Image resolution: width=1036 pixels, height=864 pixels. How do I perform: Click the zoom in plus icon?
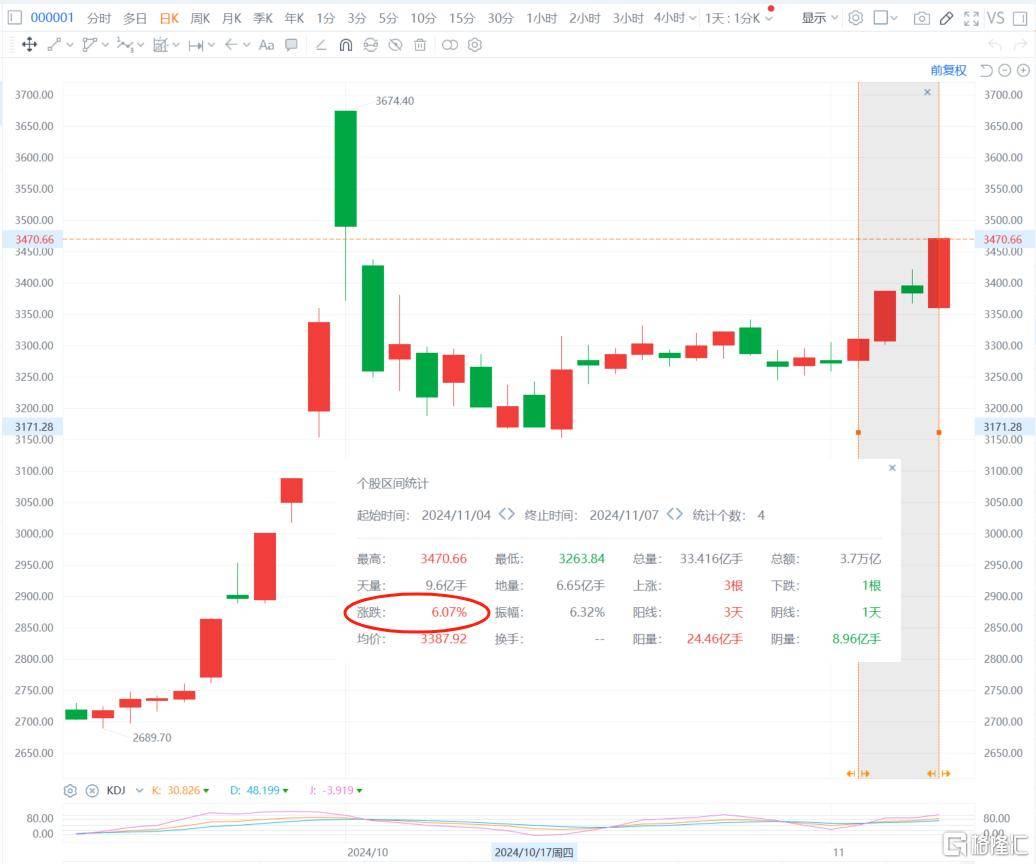click(x=1023, y=70)
